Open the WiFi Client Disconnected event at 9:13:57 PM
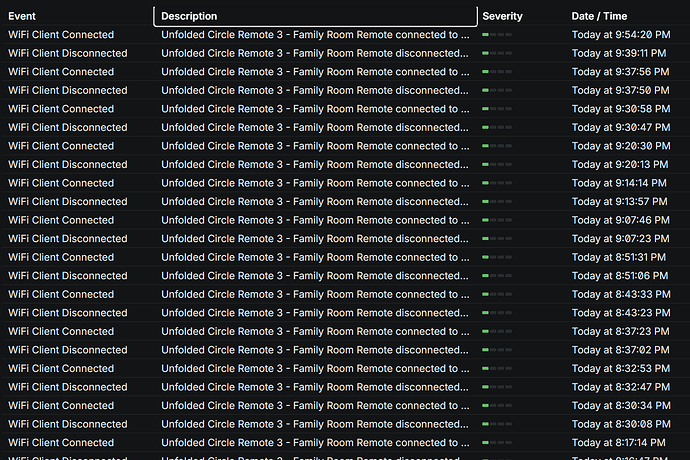Image resolution: width=690 pixels, height=460 pixels. [68, 201]
